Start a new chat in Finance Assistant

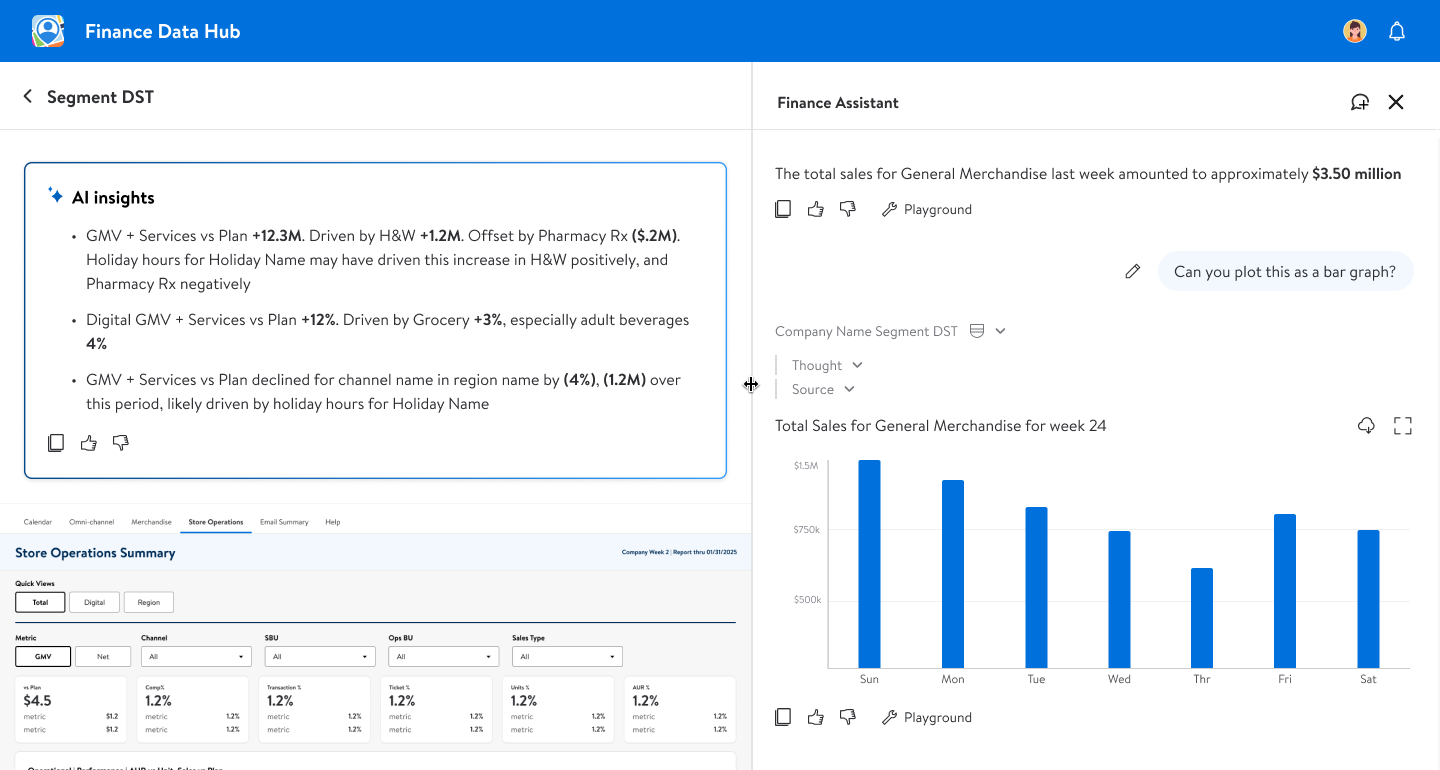coord(1359,102)
